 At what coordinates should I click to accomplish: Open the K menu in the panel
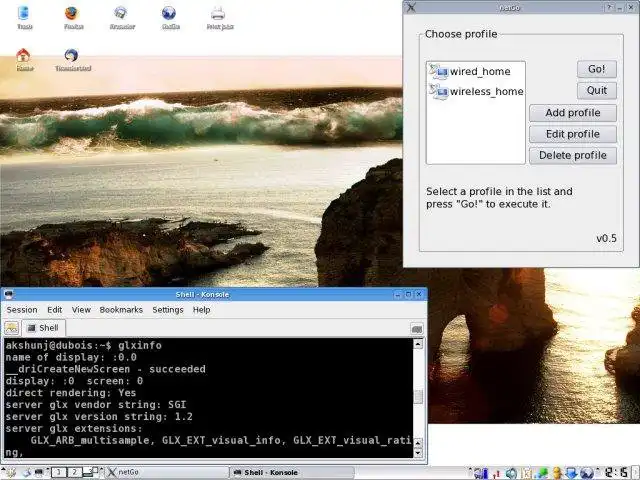[x=9, y=473]
